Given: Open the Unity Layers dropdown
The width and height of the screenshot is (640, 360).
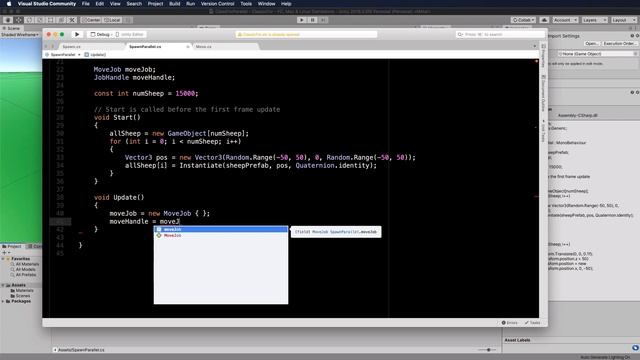Looking at the screenshot, I should (x=594, y=20).
